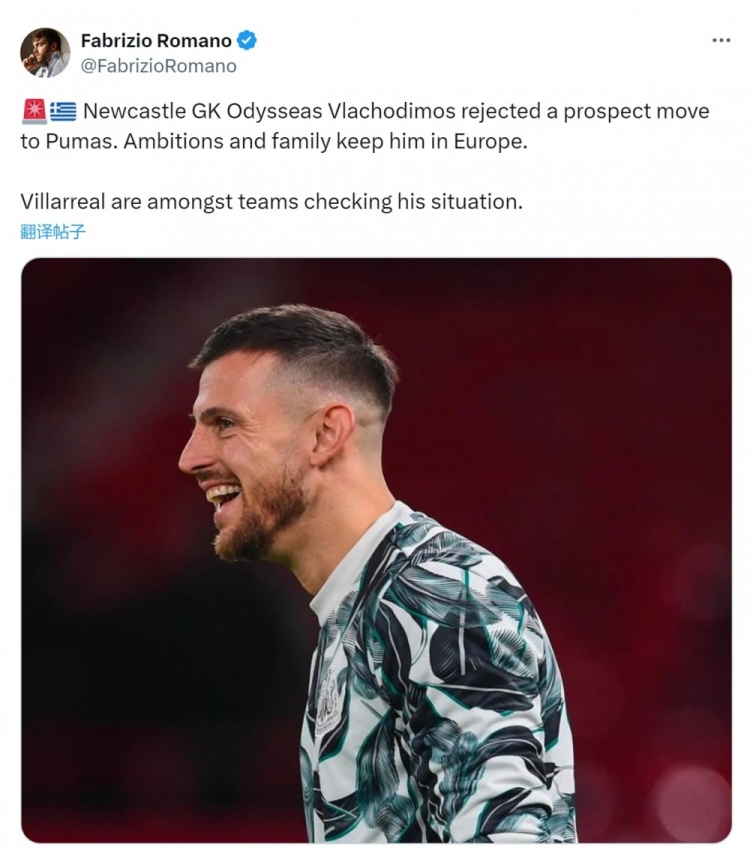Click the word Europe in the tweet
Viewport: 750px width, 850px height.
[488, 141]
